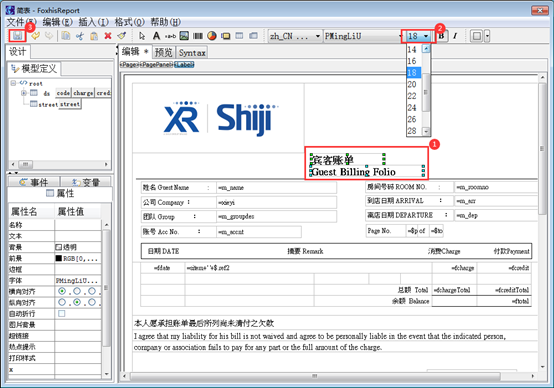
Task: Toggle the 自动折行 checkbox
Action: coord(62,313)
